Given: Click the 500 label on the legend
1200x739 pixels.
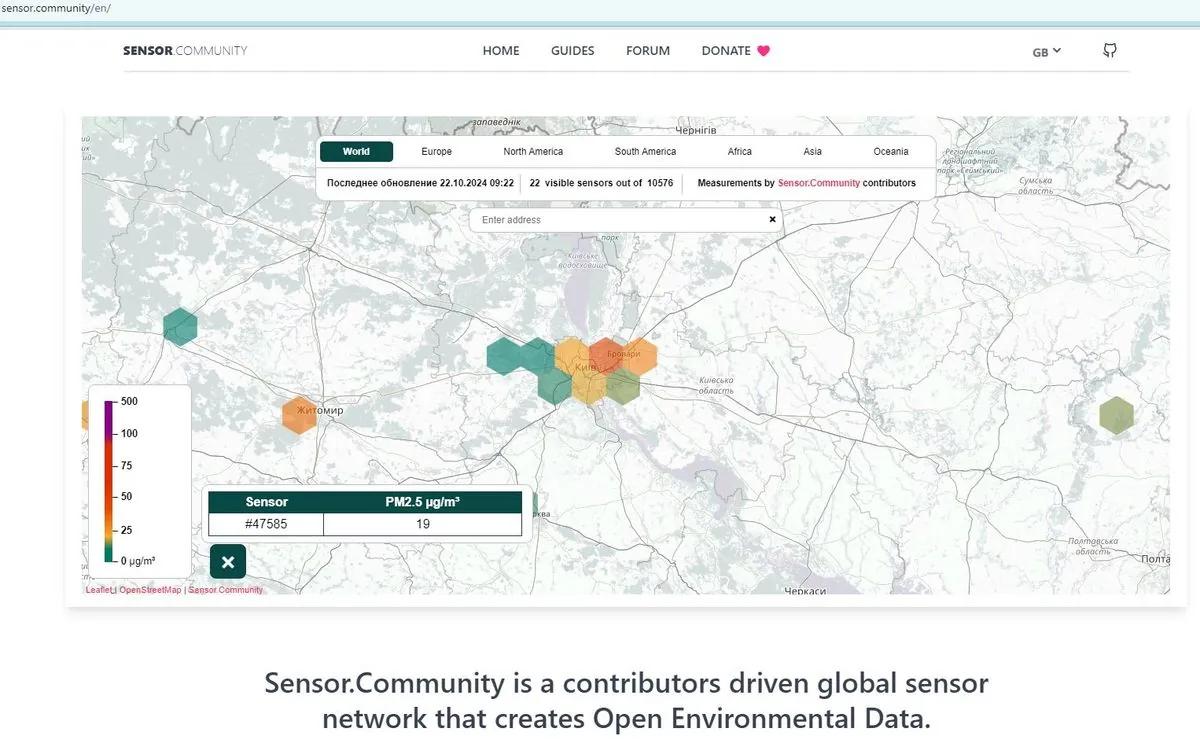Looking at the screenshot, I should pyautogui.click(x=130, y=401).
